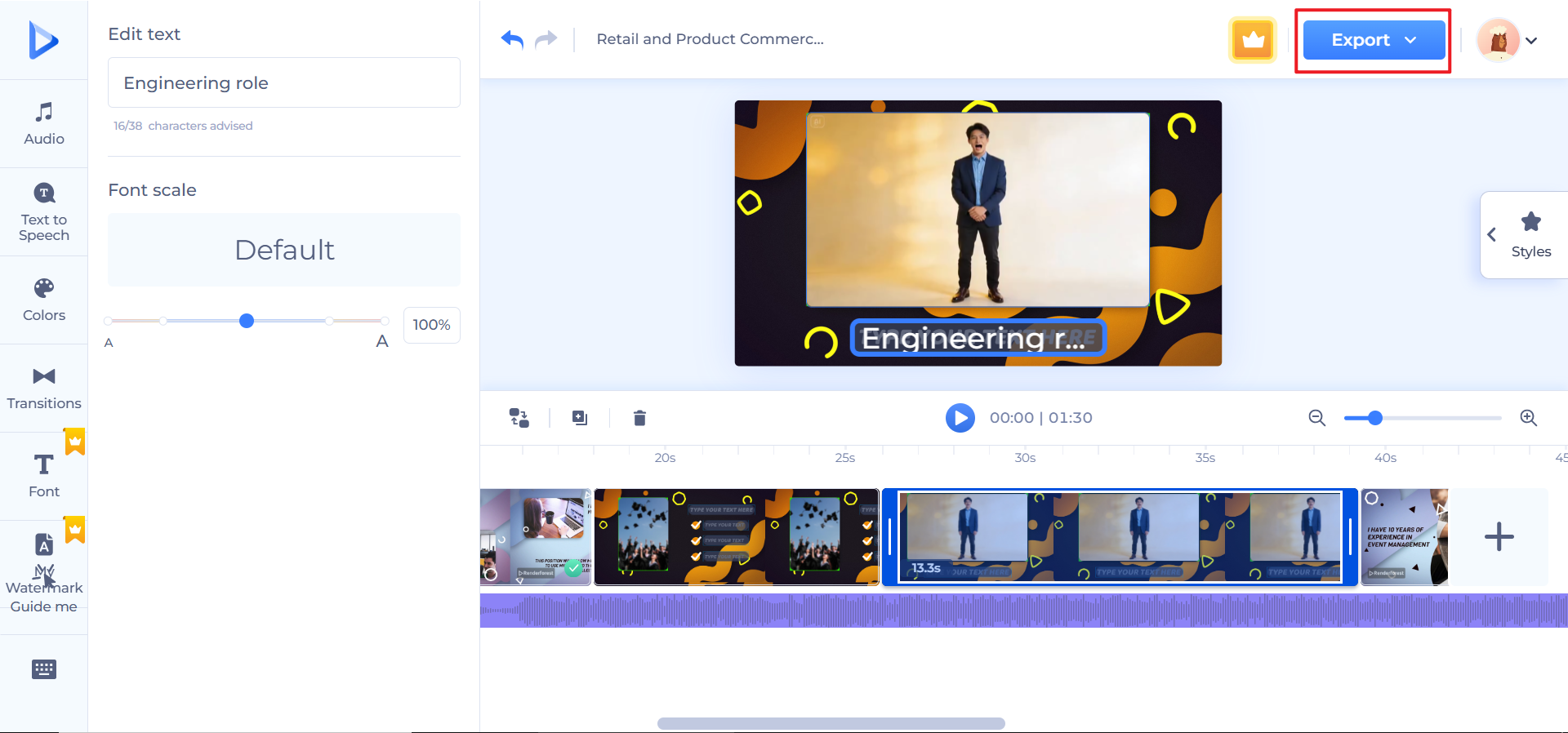Click the Renderforest logo icon
The height and width of the screenshot is (733, 1568).
pyautogui.click(x=43, y=39)
